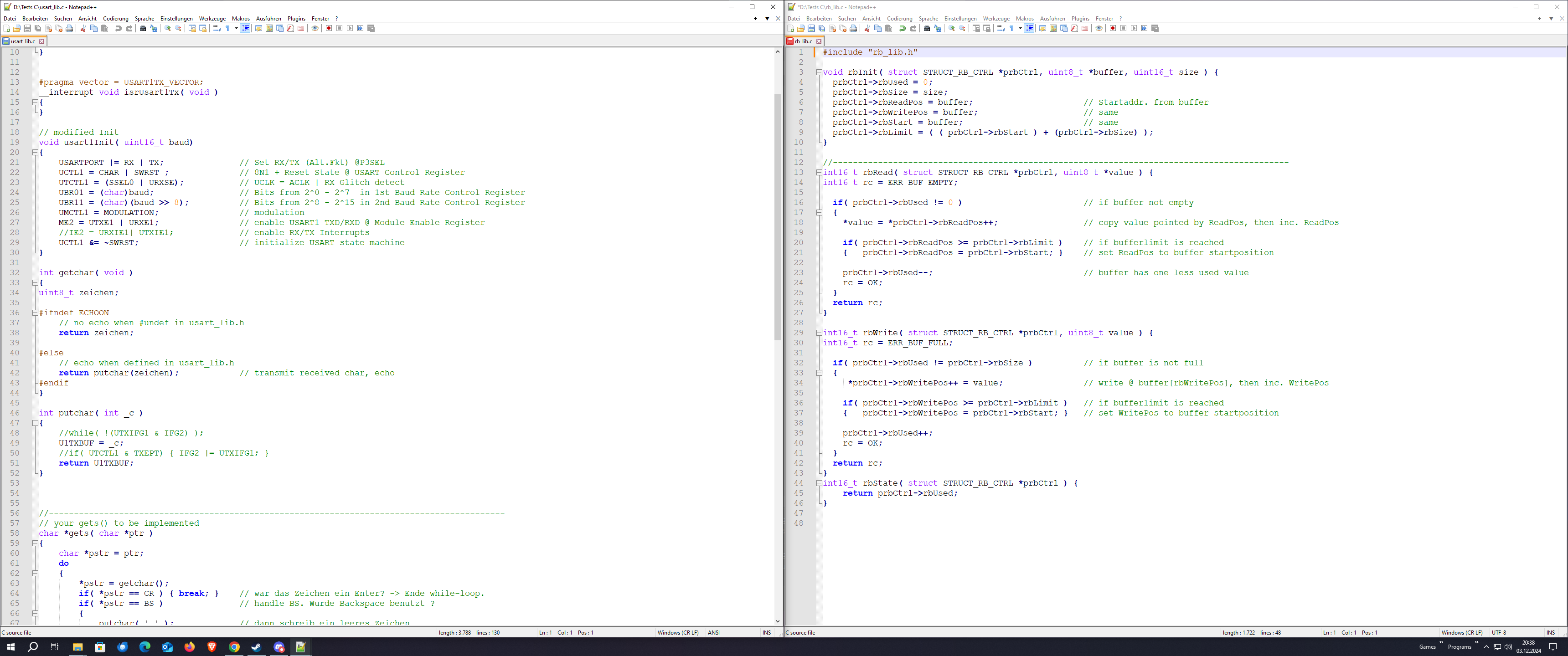
Task: Click New file icon in usart_lib.c window
Action: pyautogui.click(x=7, y=29)
